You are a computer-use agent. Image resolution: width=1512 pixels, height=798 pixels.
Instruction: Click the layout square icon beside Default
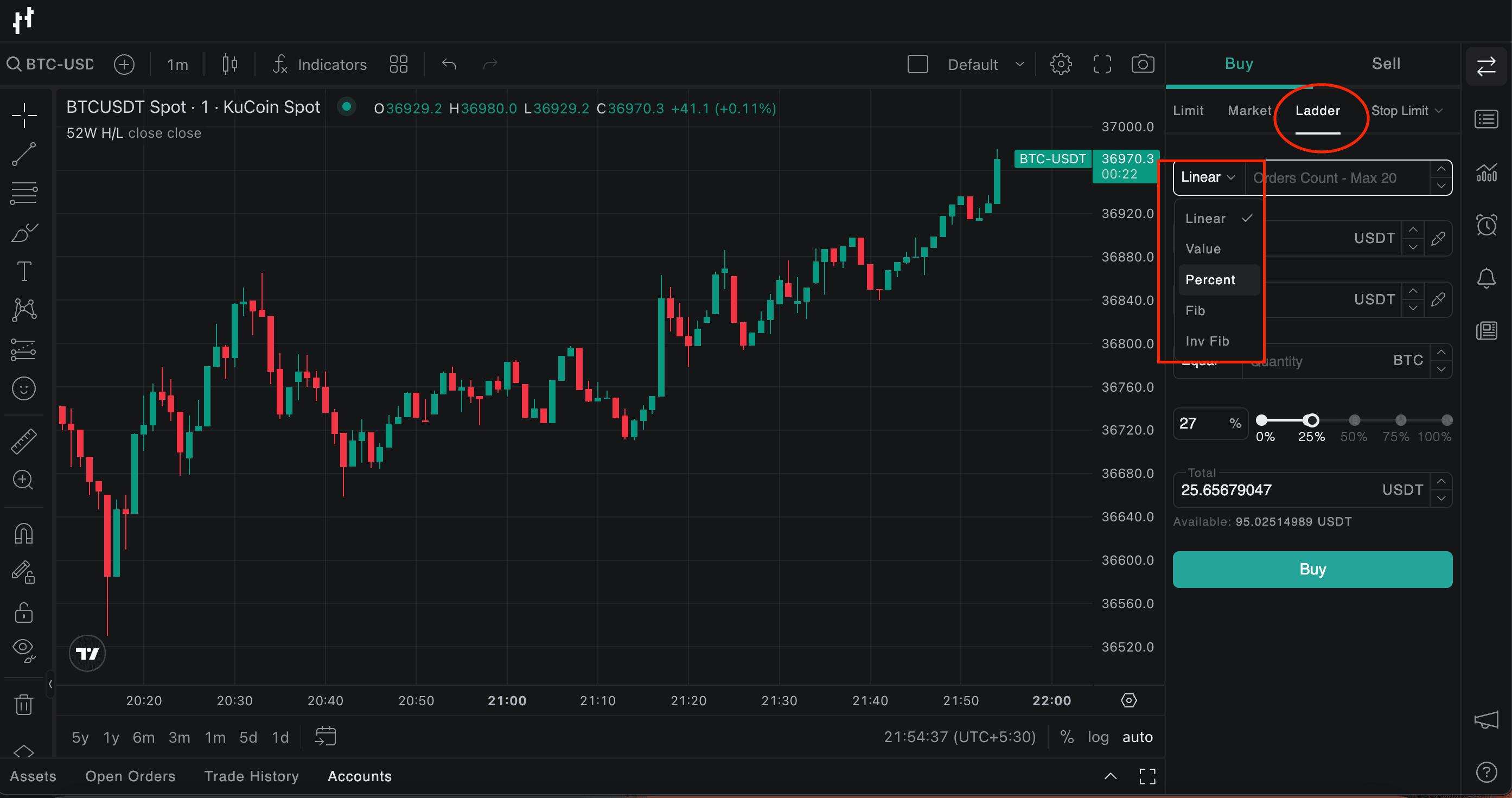[x=917, y=64]
